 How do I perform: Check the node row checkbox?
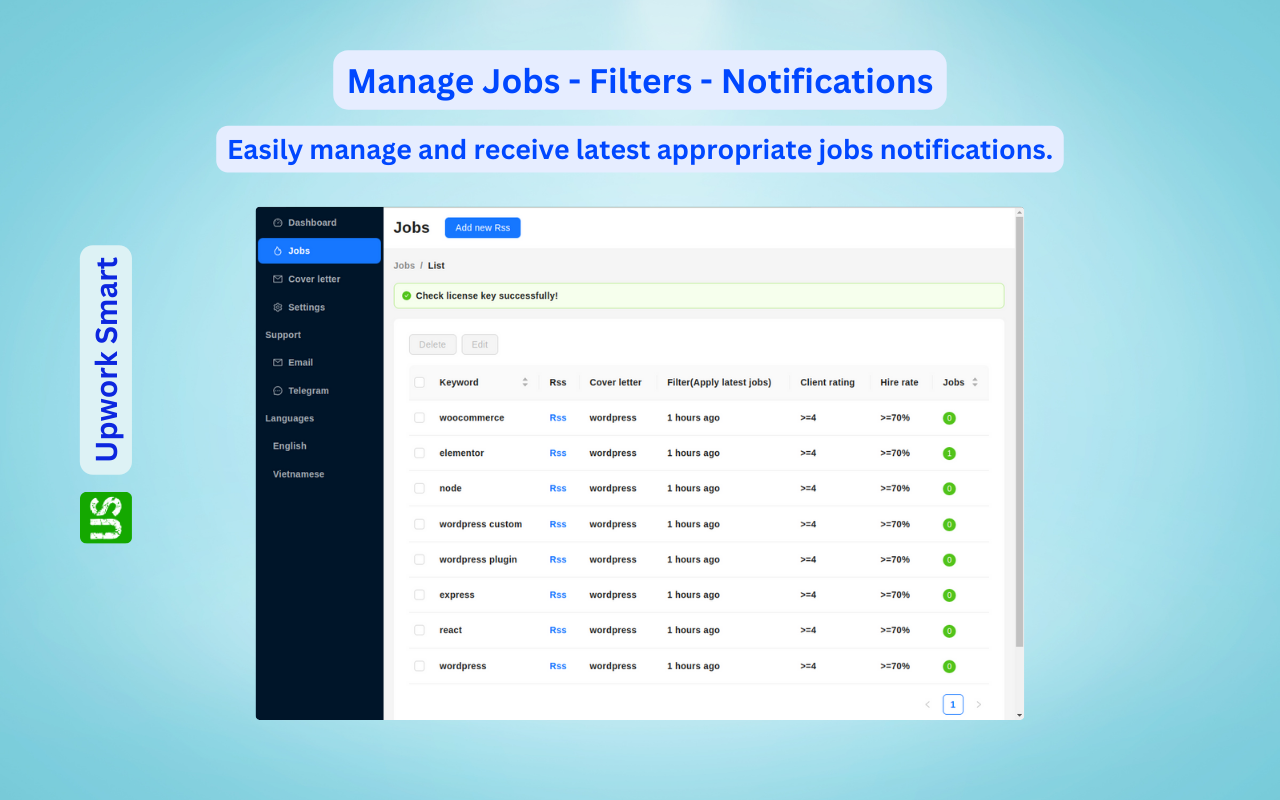pos(420,488)
